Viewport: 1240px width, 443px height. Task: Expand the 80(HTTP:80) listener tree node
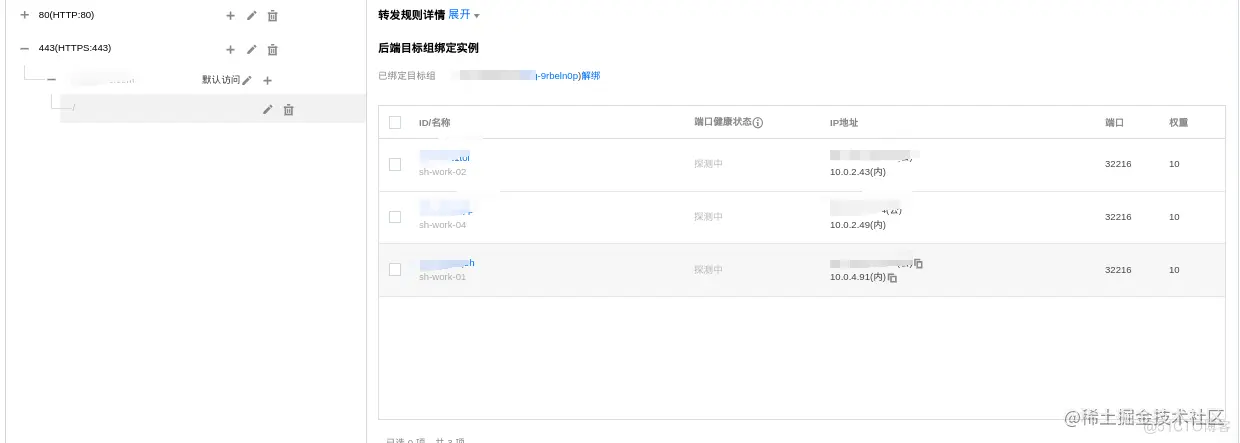25,15
